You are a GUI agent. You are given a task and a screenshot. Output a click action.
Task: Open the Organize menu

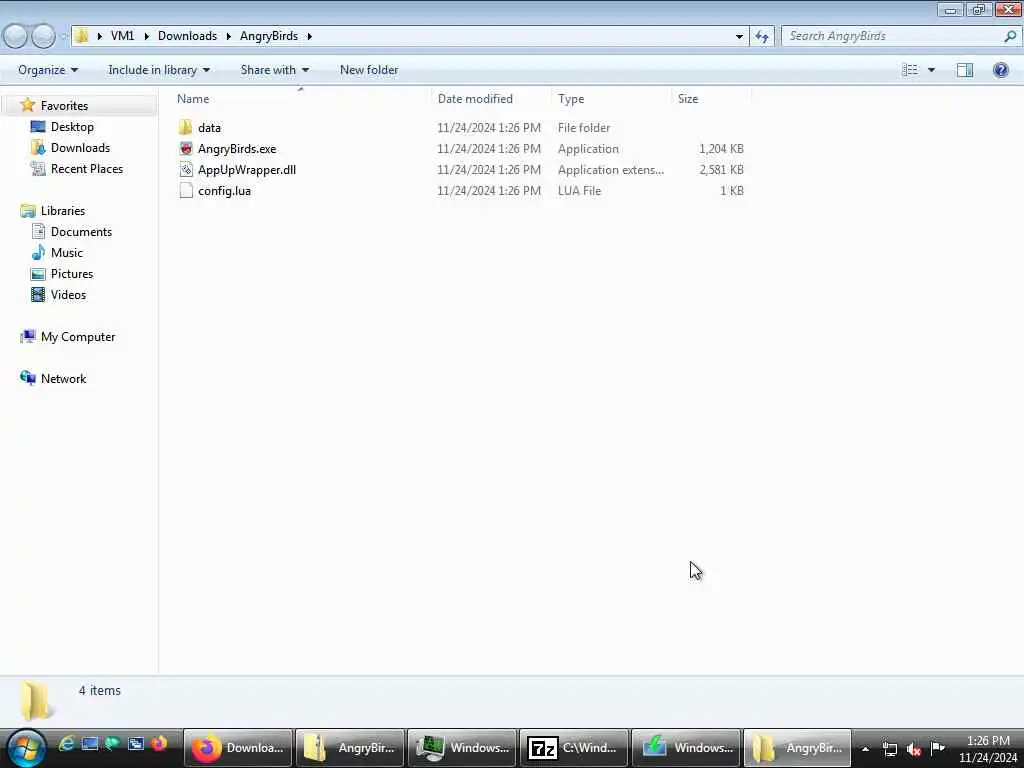(48, 70)
